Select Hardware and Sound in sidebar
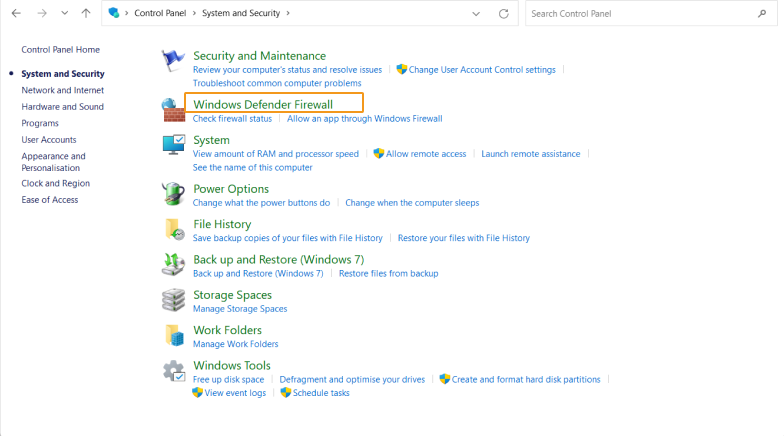This screenshot has height=436, width=784. click(62, 107)
